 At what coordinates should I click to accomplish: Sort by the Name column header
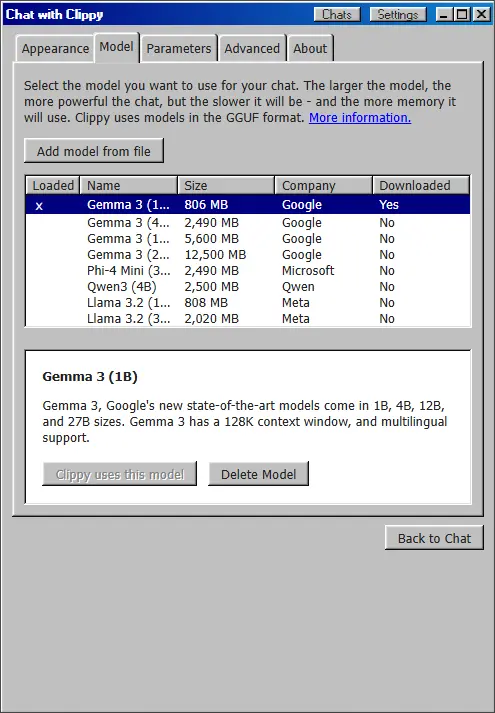pos(129,186)
